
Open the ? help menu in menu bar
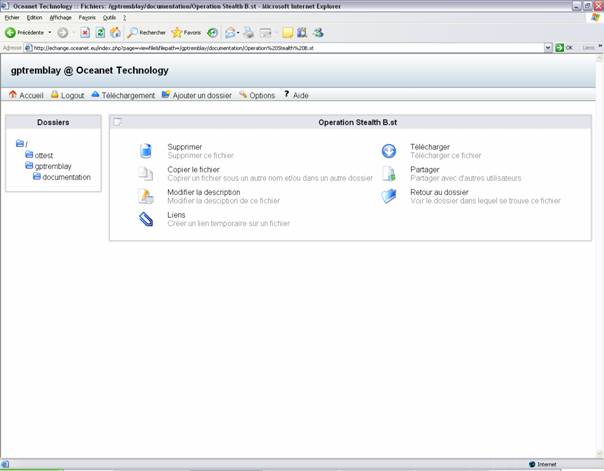[124, 18]
